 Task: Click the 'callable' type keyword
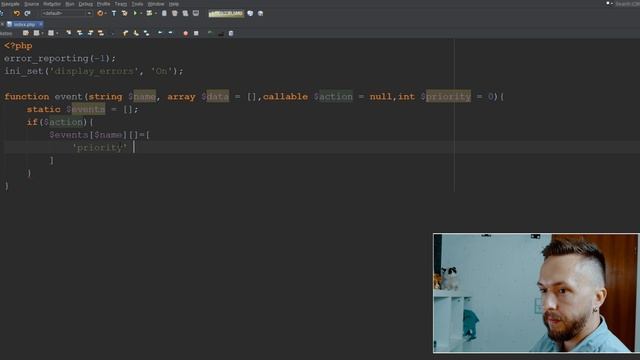tap(285, 96)
